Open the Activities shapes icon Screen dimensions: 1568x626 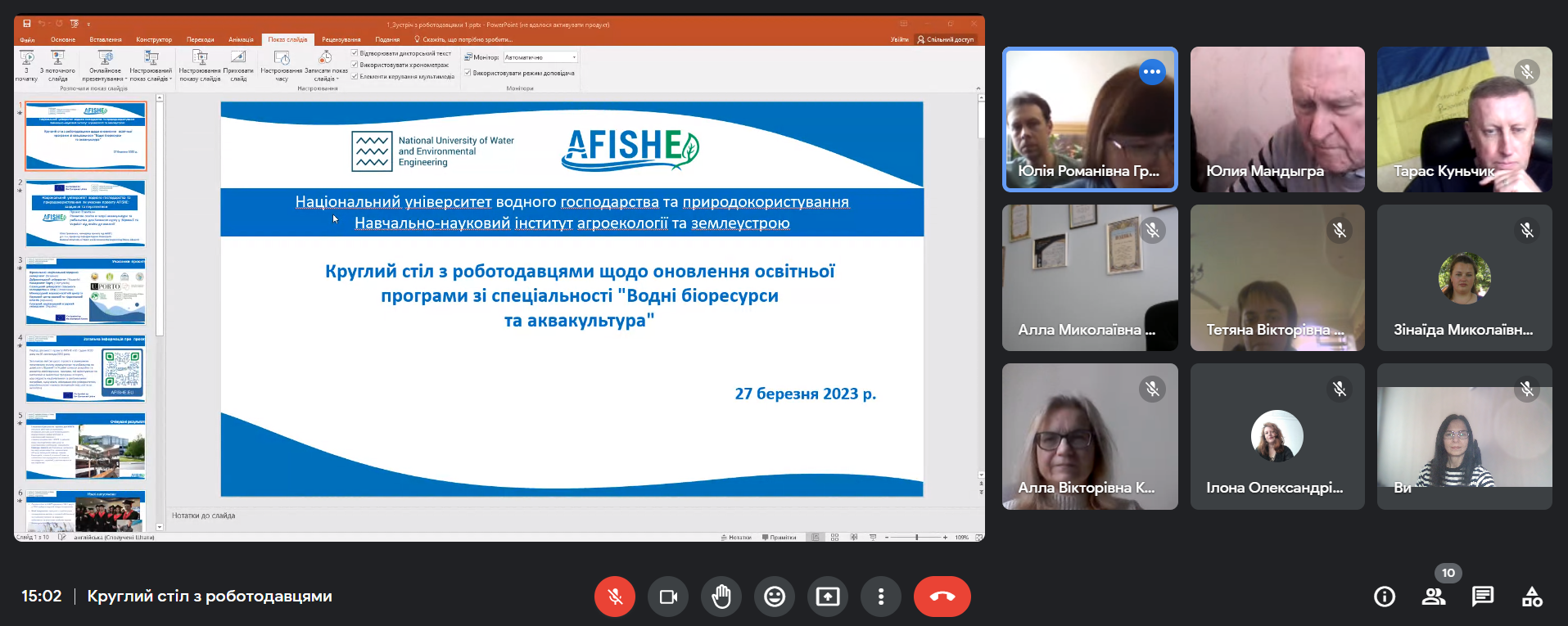1532,597
